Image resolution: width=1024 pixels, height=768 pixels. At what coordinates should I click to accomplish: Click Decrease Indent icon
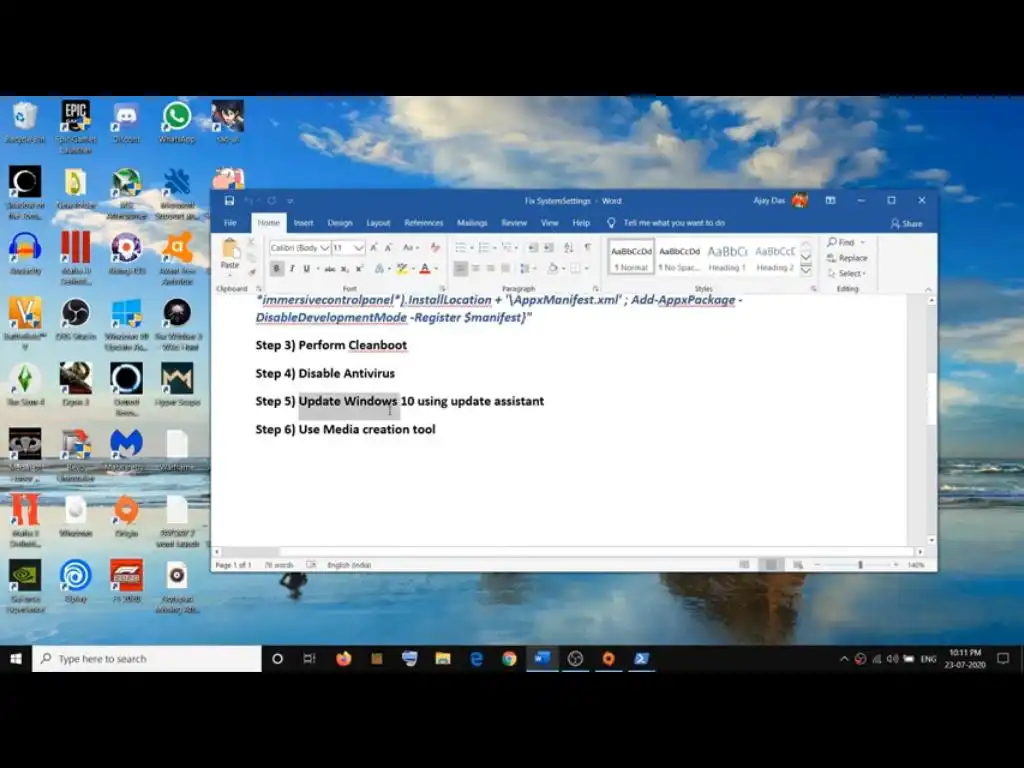pos(533,248)
